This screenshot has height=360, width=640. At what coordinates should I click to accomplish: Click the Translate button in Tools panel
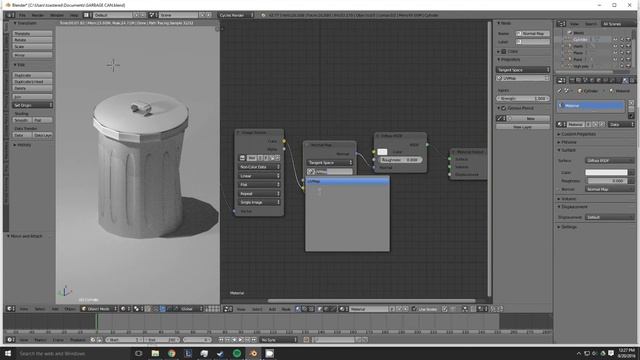tap(32, 33)
